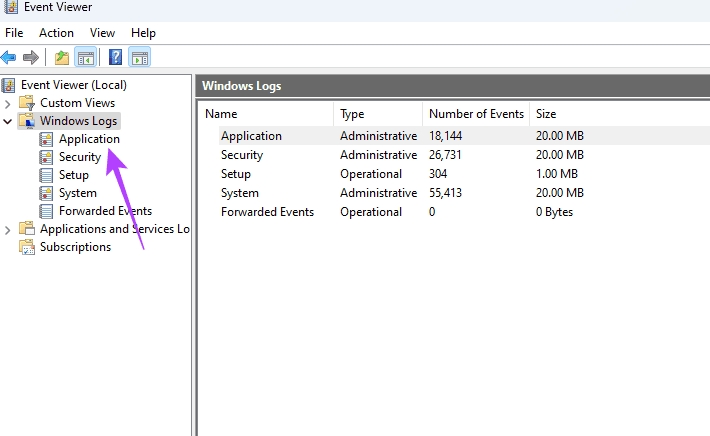Expand Applications and Services Logs node
Image resolution: width=710 pixels, height=436 pixels.
point(9,229)
